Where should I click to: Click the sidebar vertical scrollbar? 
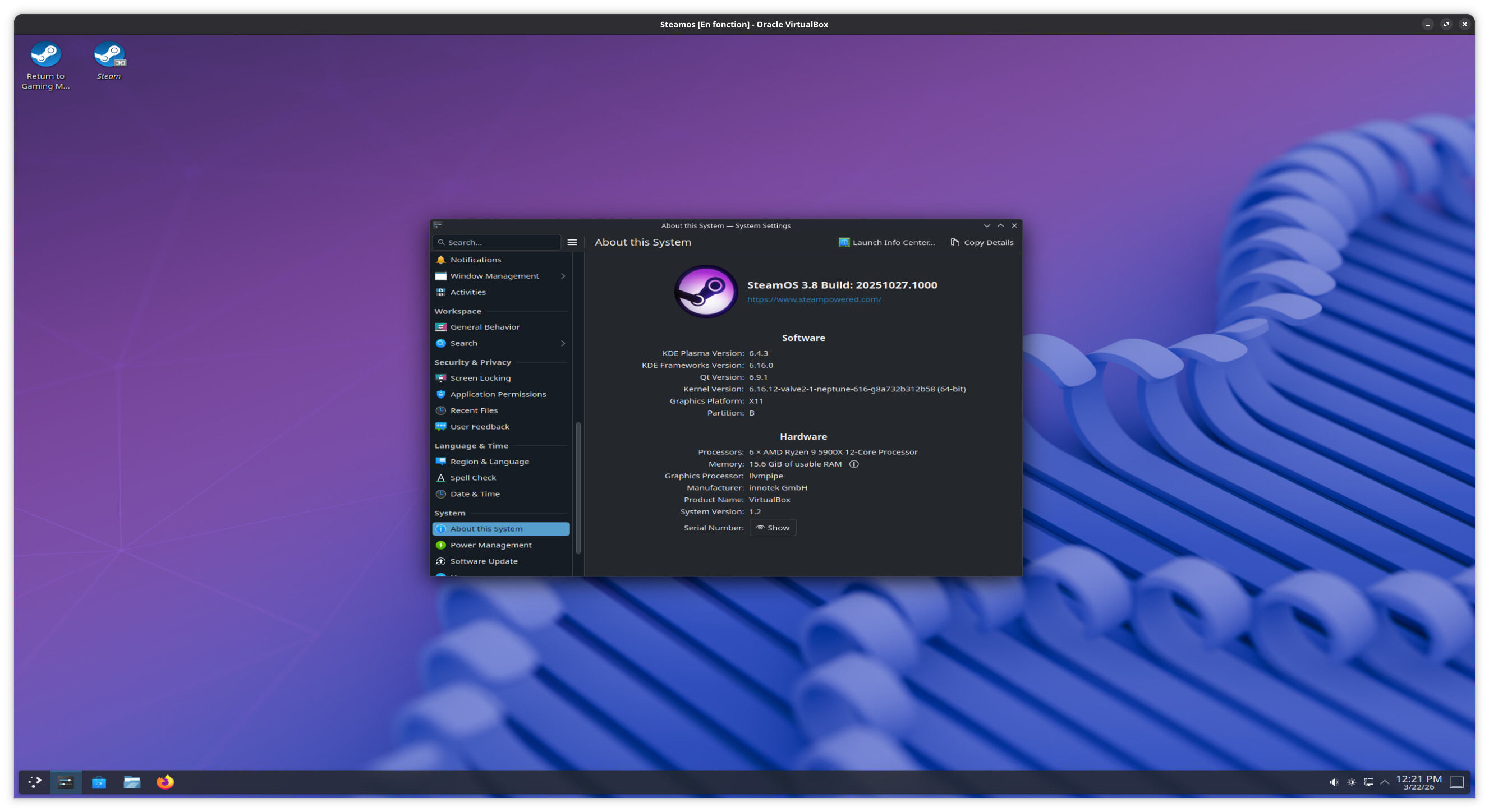pyautogui.click(x=578, y=488)
